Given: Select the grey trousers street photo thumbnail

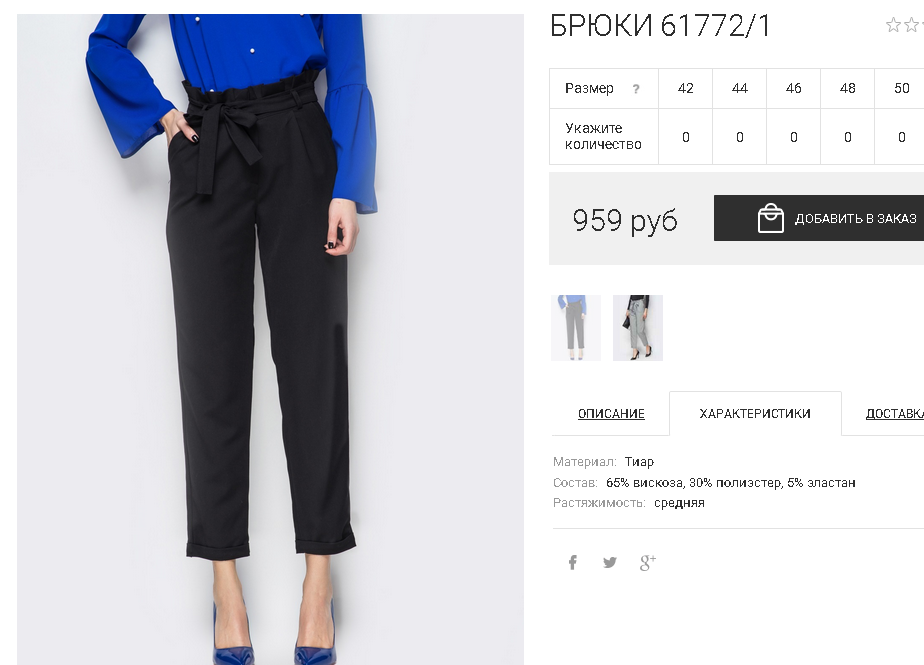Looking at the screenshot, I should 638,328.
